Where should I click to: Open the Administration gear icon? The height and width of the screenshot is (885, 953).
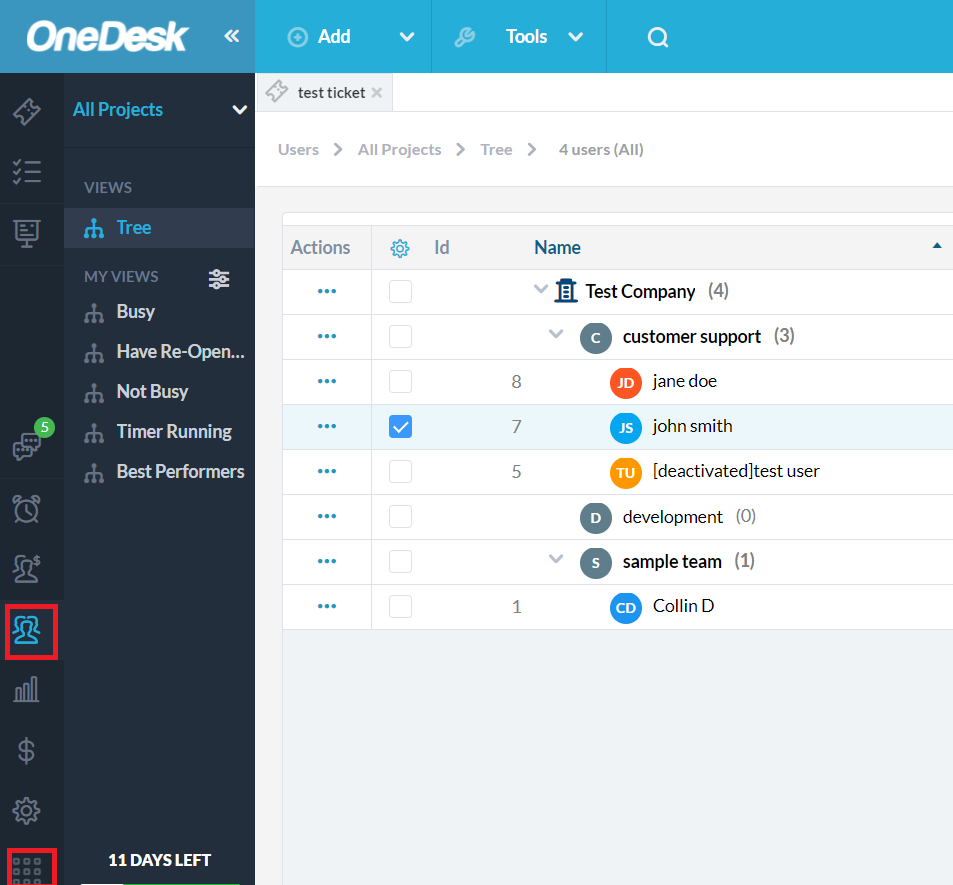pos(27,810)
